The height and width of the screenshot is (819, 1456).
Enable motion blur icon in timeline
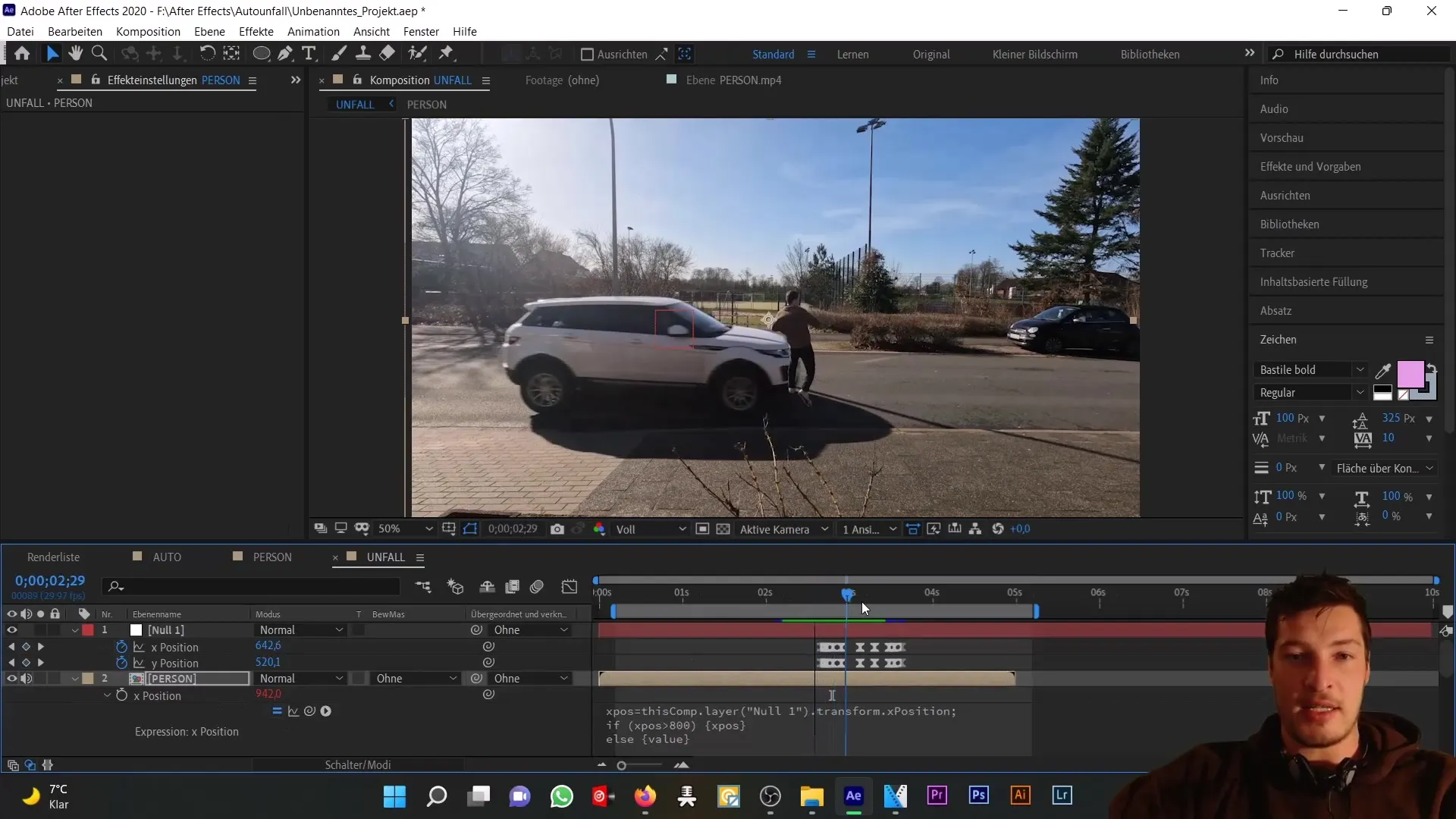(537, 586)
